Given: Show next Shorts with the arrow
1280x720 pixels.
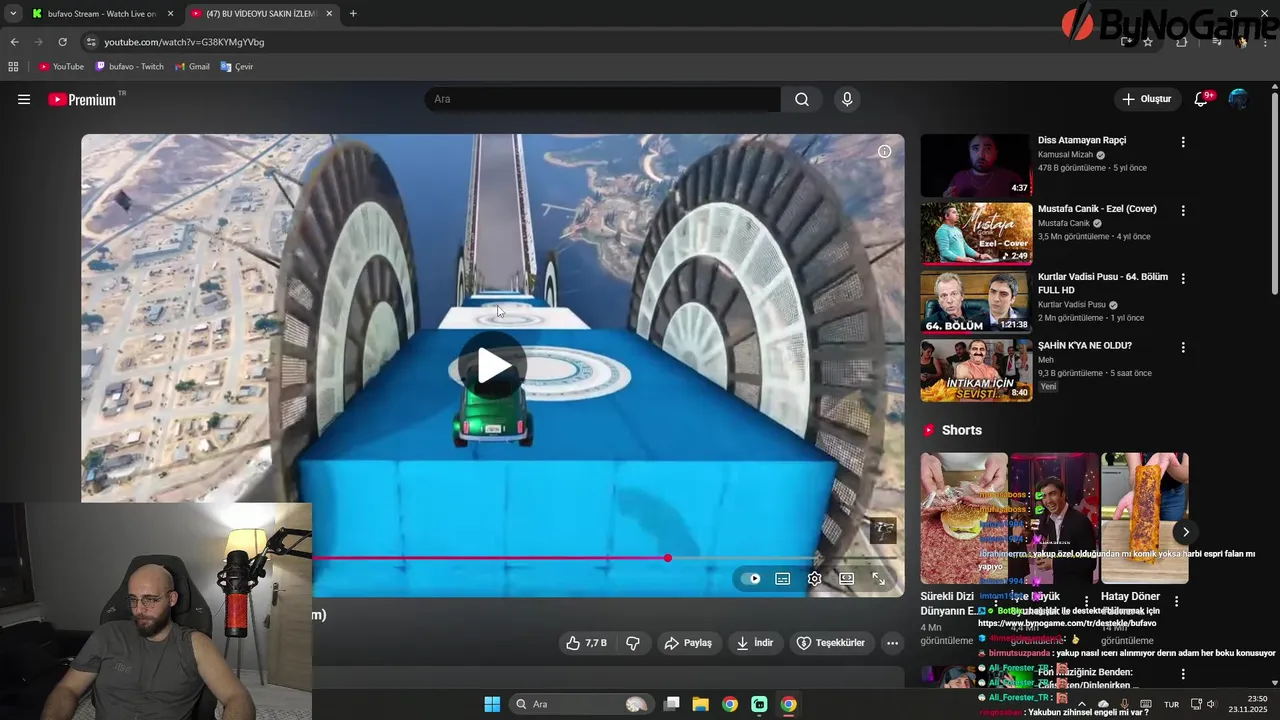Looking at the screenshot, I should (1185, 532).
